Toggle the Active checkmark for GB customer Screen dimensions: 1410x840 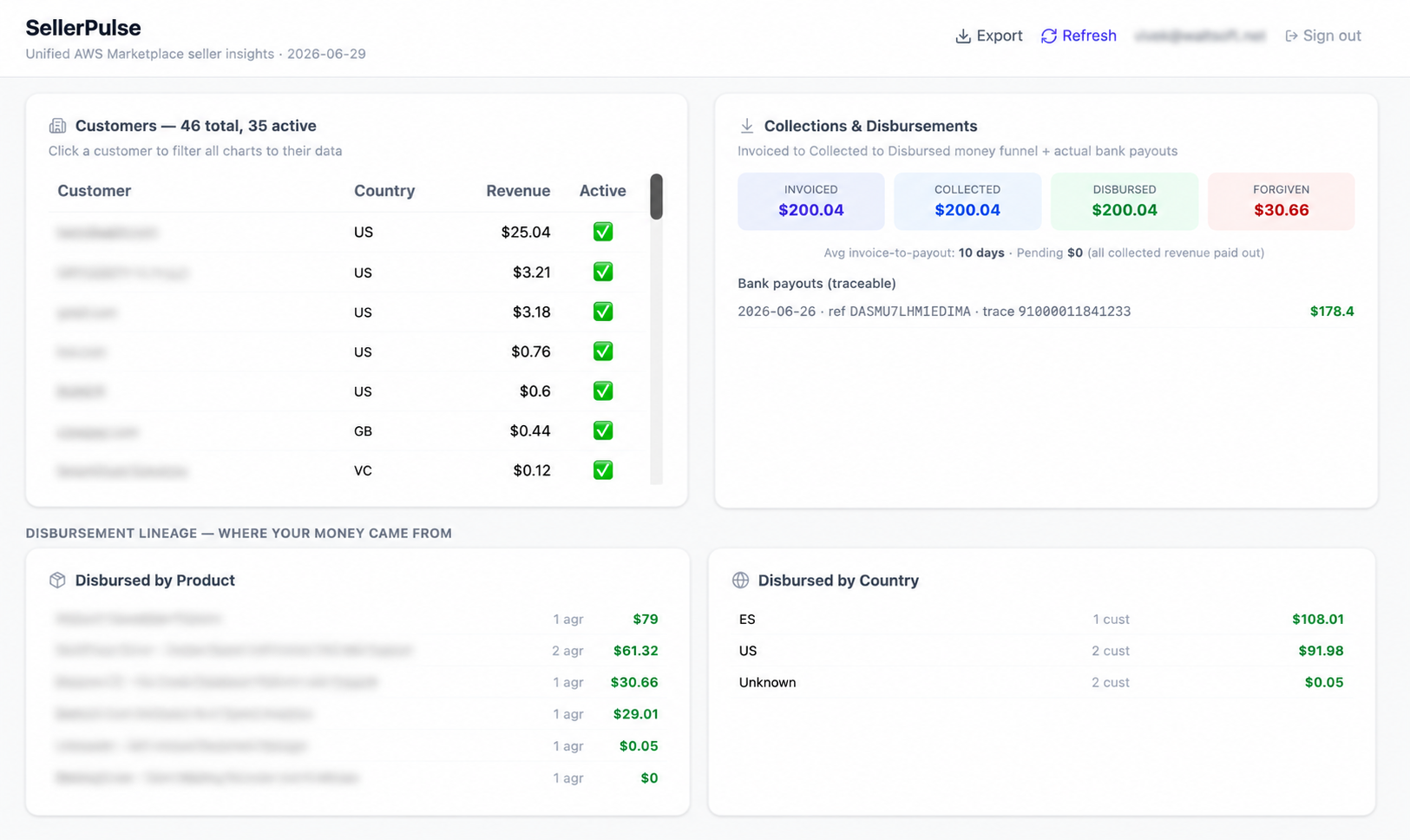tap(603, 430)
